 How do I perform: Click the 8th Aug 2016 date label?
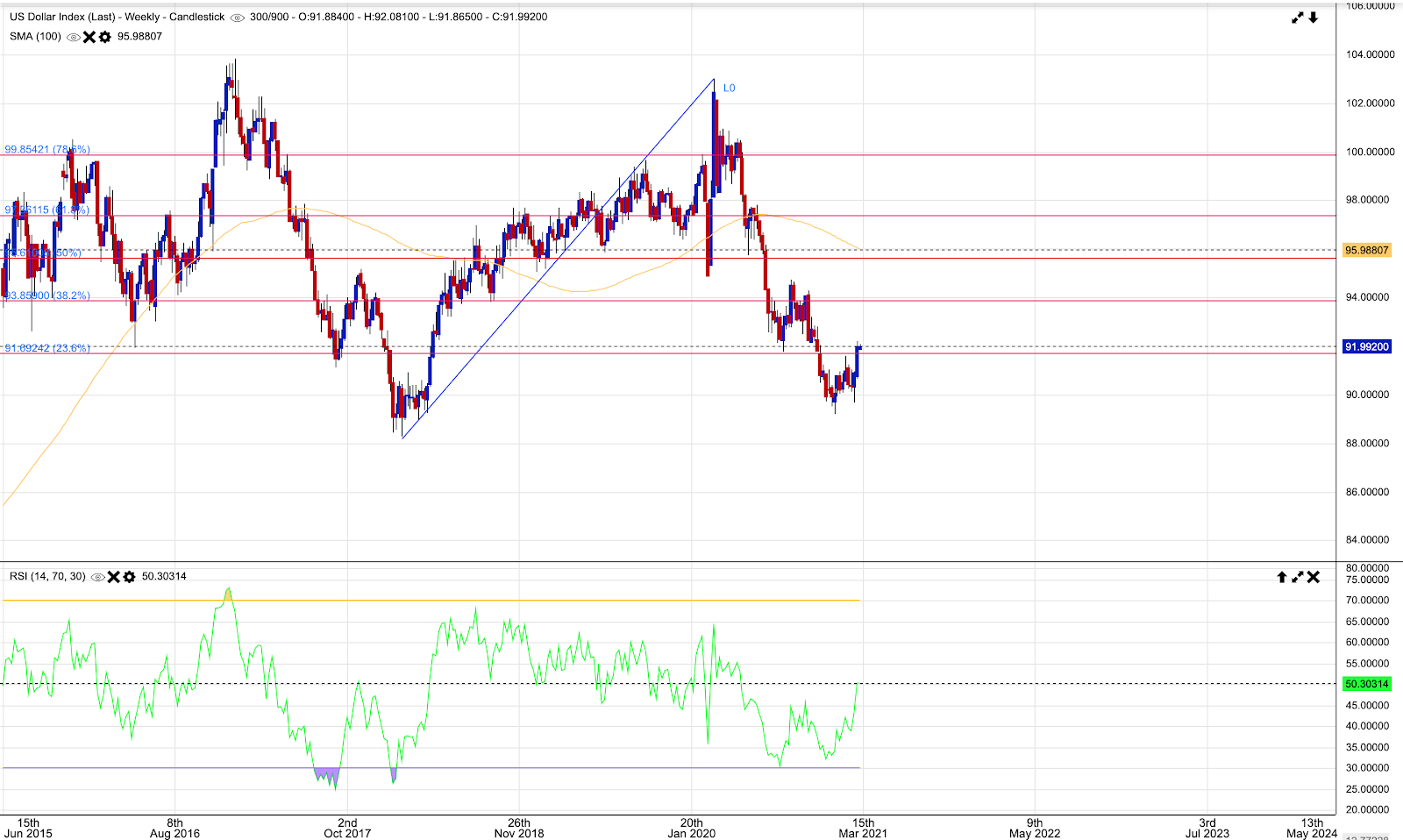(x=175, y=829)
